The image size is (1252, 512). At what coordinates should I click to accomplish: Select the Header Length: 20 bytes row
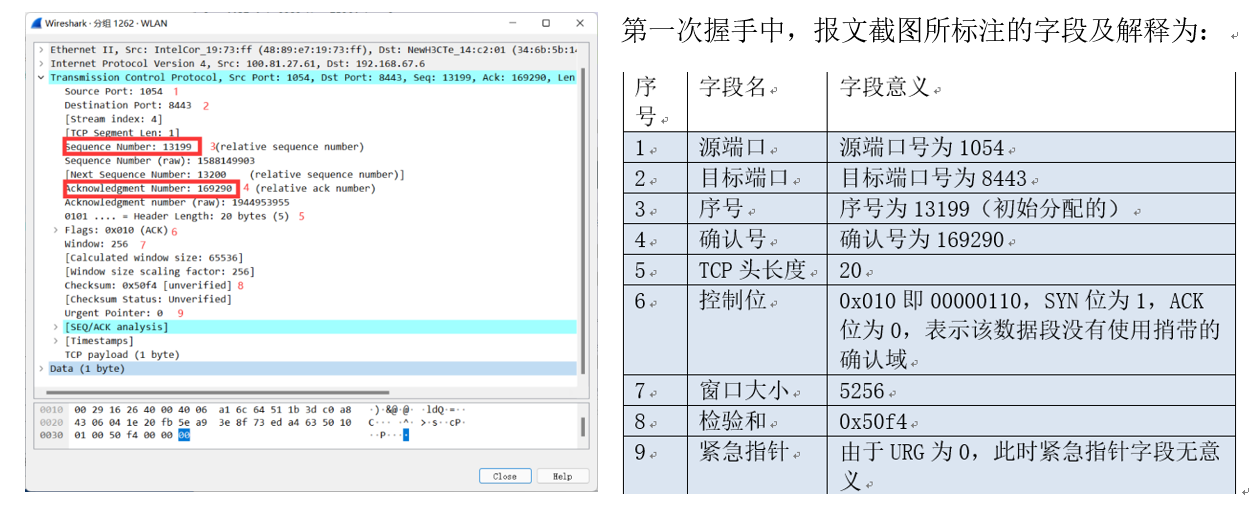pos(176,216)
